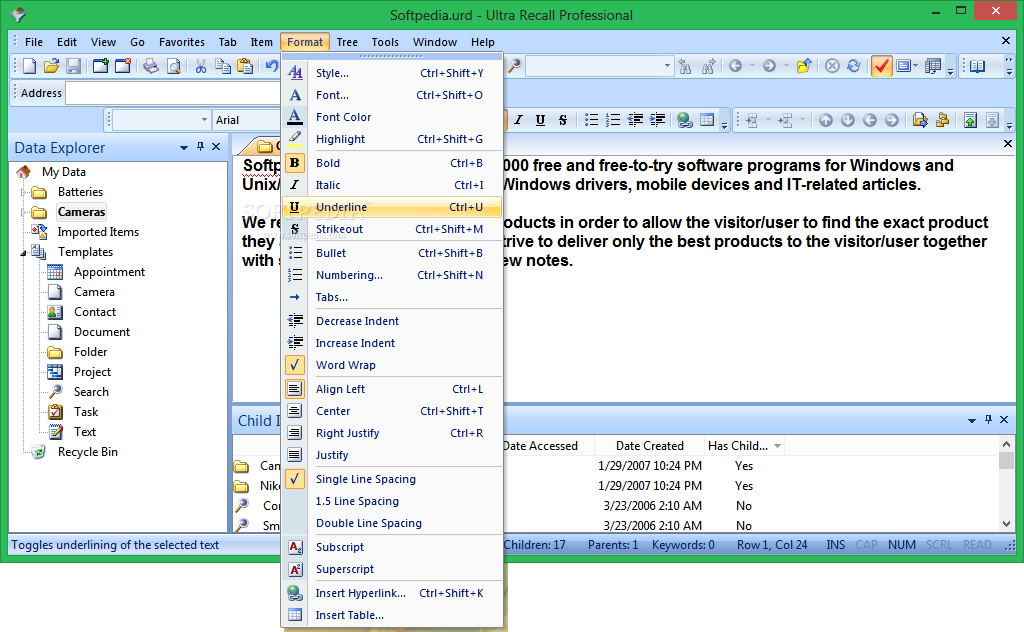This screenshot has width=1024, height=632.
Task: Click the hyperlink globe icon in formatting toolbar
Action: click(x=684, y=120)
